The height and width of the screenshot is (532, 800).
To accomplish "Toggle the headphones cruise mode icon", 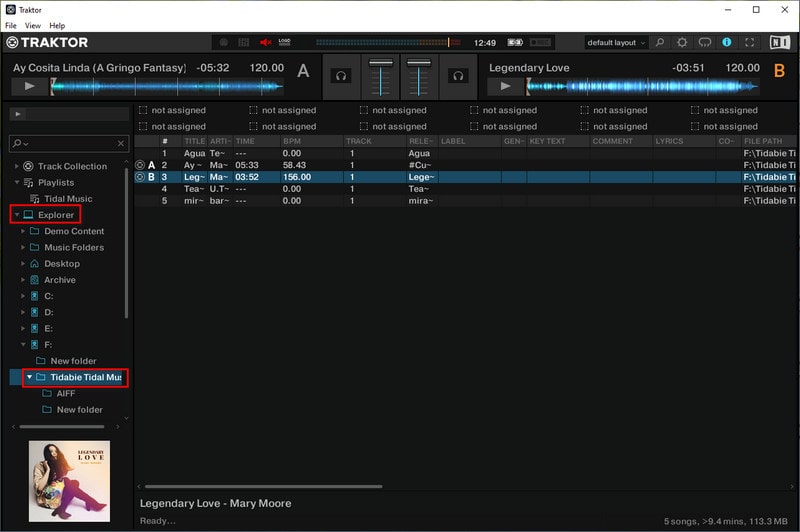I will [705, 42].
